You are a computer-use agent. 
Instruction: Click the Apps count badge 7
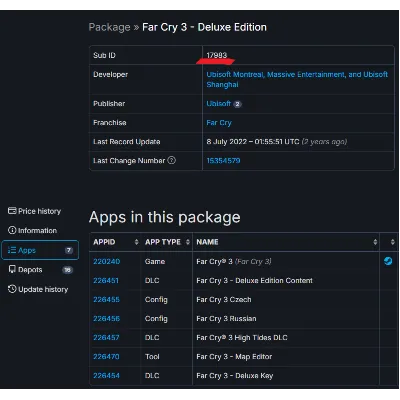69,250
